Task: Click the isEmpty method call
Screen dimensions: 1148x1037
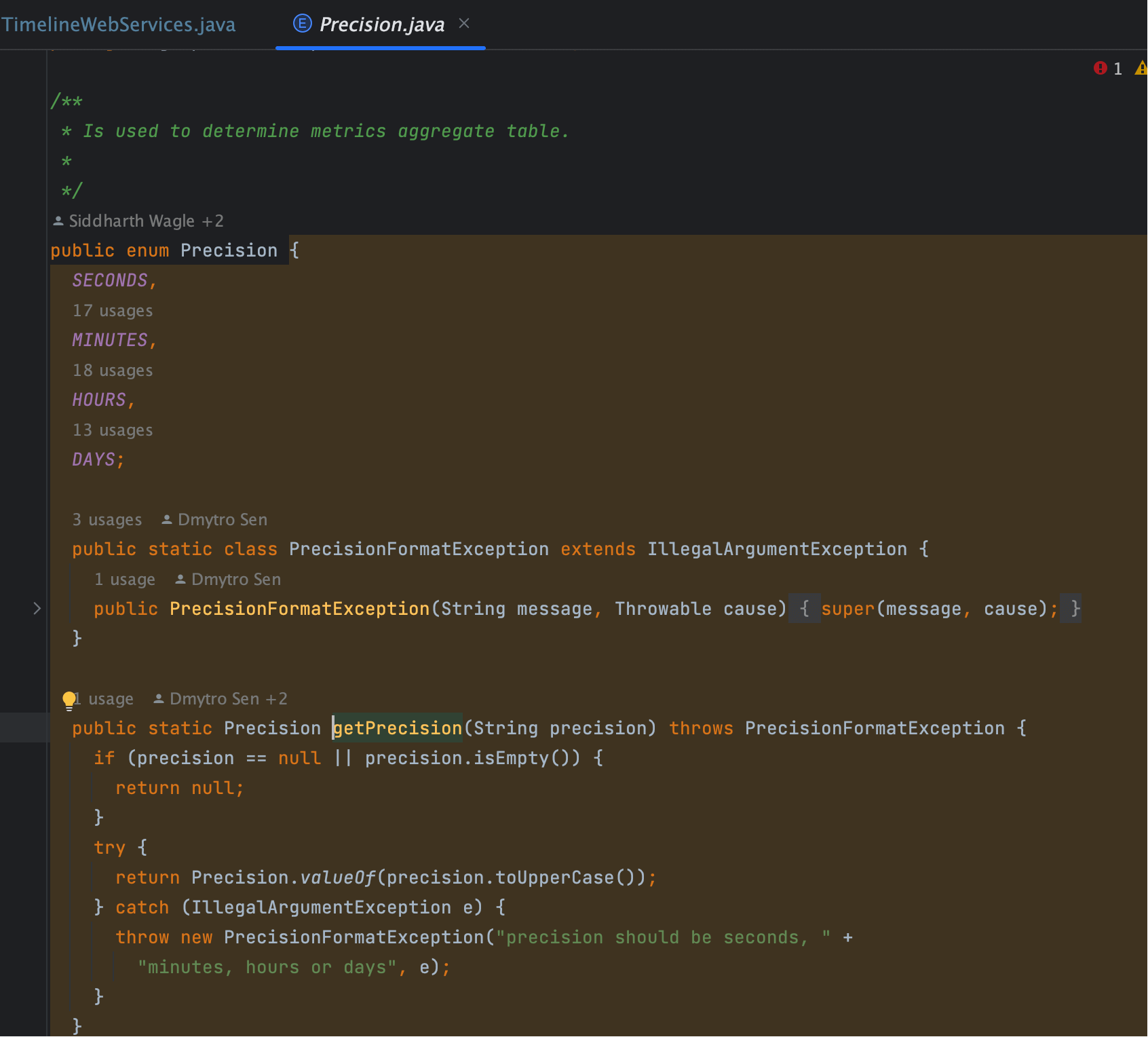Action: [511, 758]
